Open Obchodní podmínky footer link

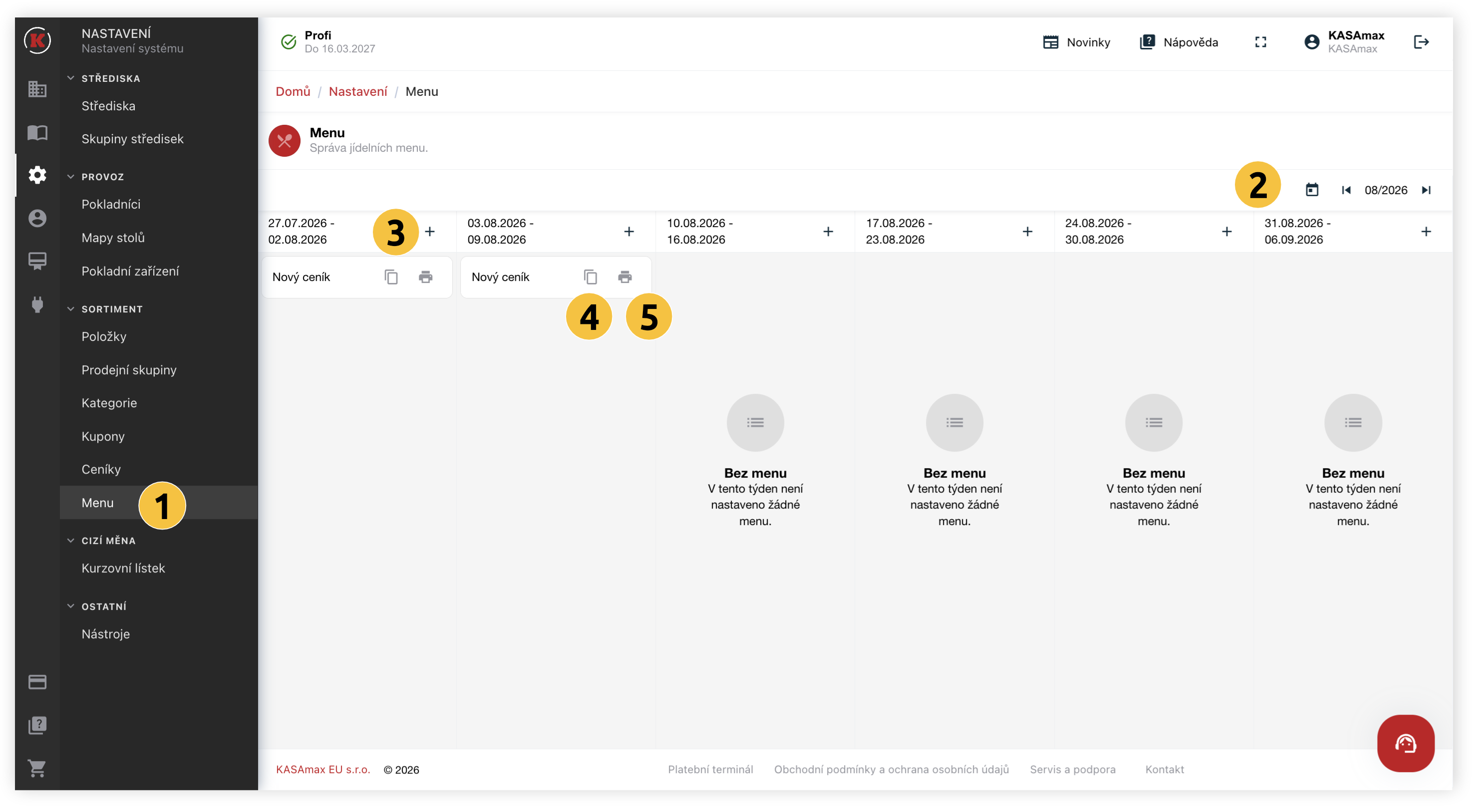pyautogui.click(x=891, y=770)
